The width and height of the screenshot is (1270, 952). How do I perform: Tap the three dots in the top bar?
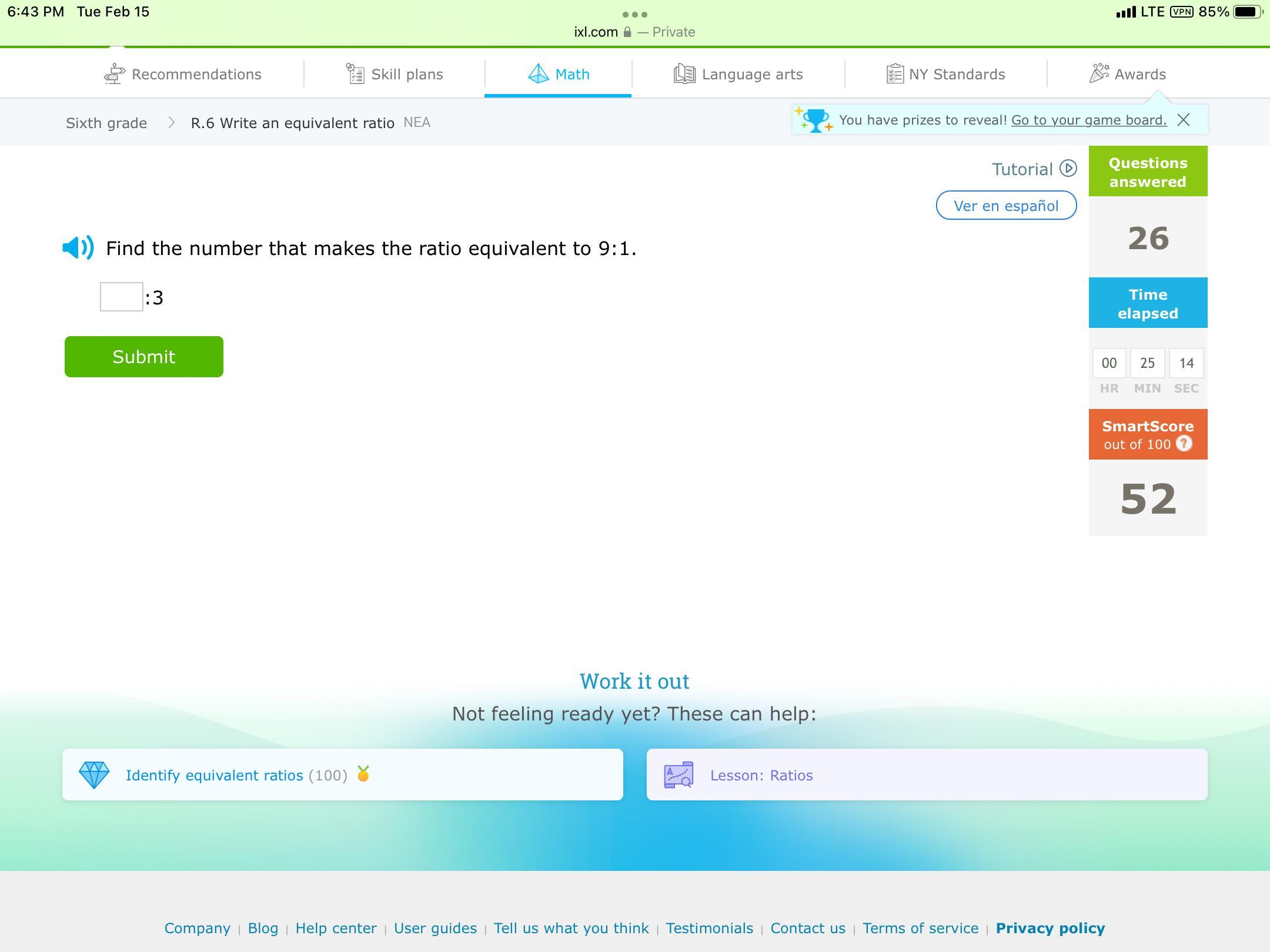[634, 14]
